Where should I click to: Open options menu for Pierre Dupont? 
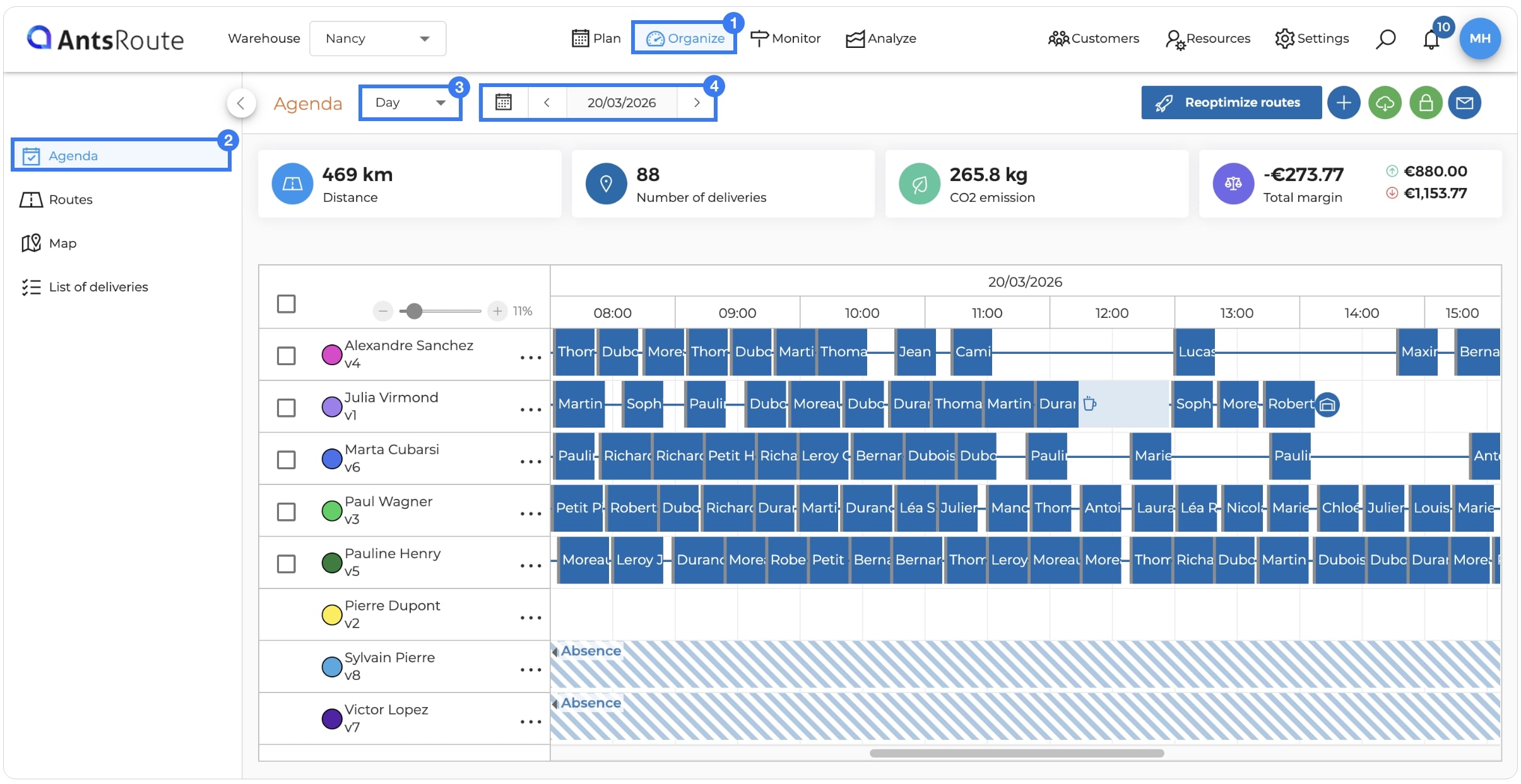(x=530, y=617)
